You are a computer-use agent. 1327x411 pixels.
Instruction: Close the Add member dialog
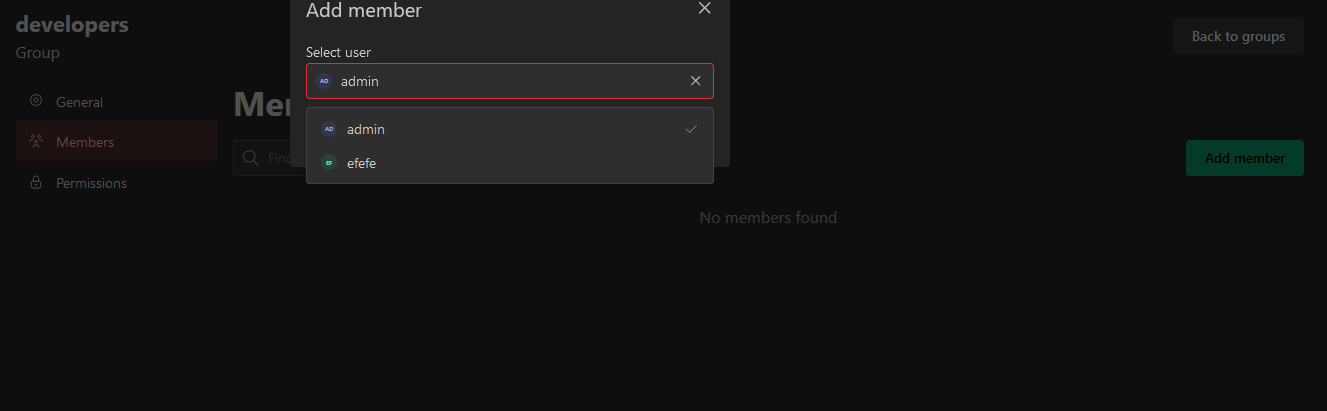(x=704, y=9)
